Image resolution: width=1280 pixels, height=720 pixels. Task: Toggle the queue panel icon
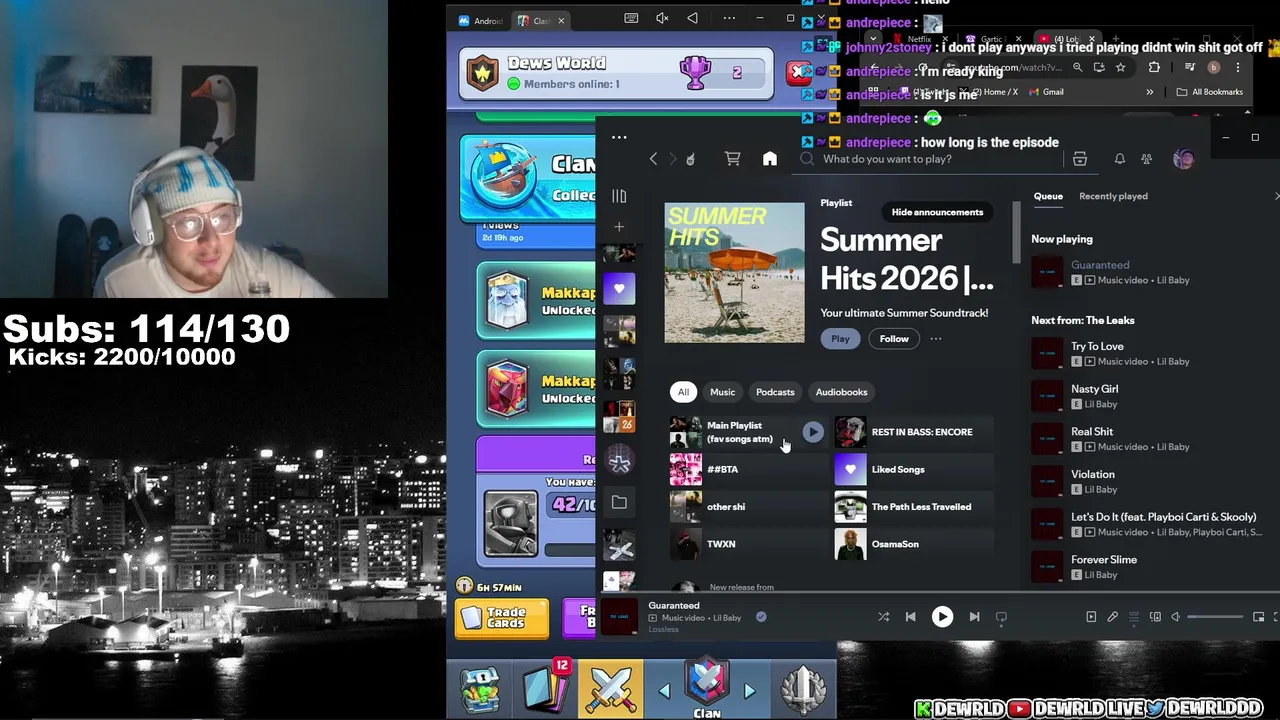point(1133,617)
